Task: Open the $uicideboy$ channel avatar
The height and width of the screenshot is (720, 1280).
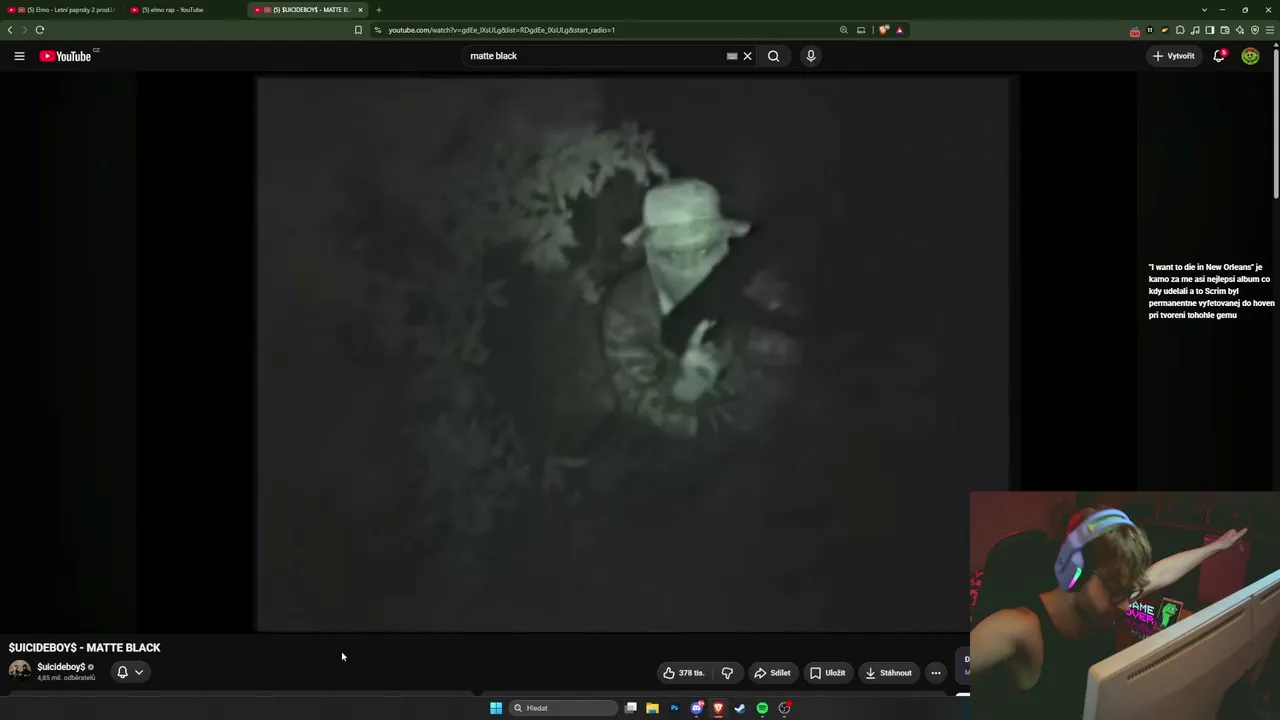Action: pos(20,671)
